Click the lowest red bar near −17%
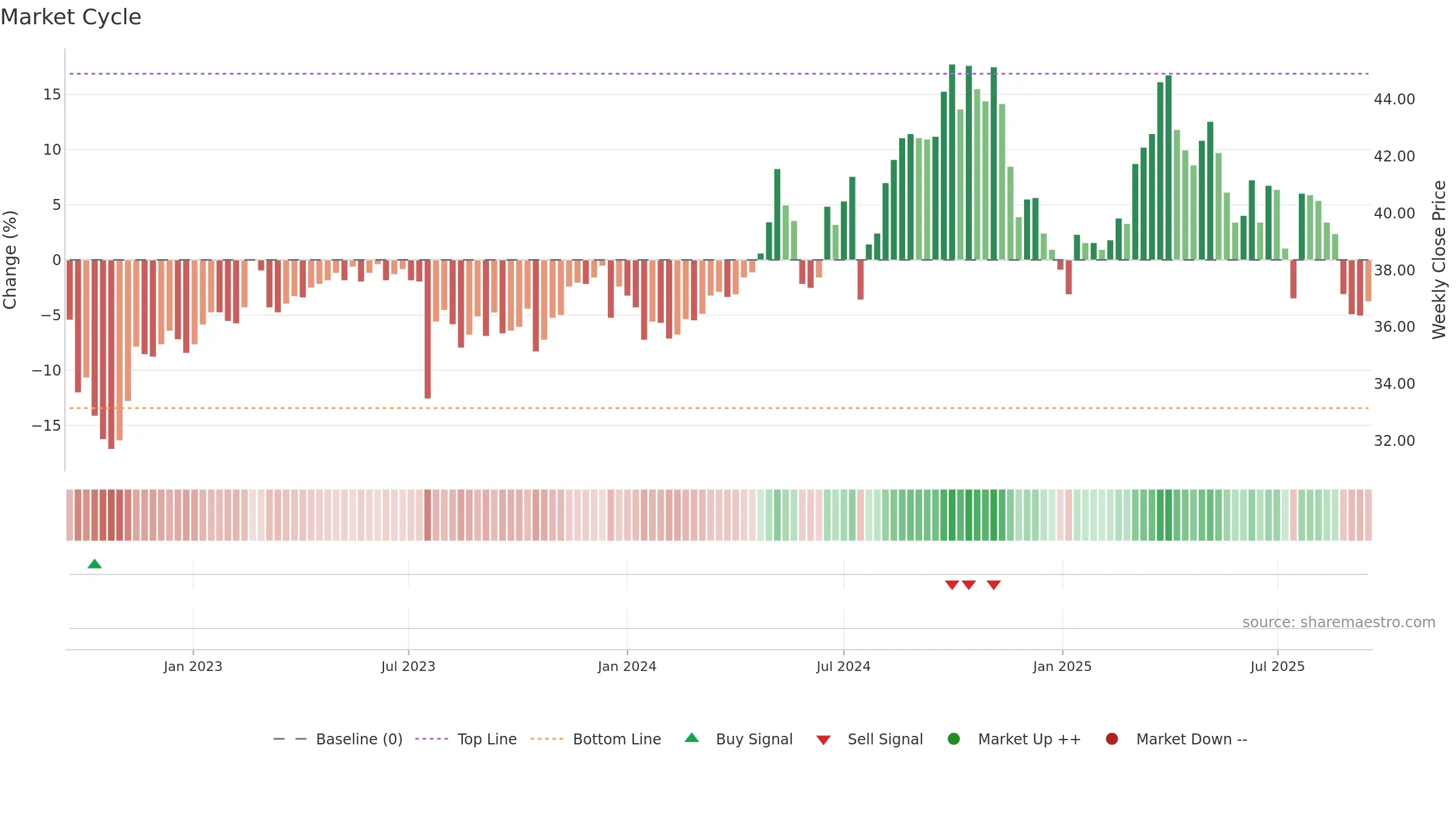 (x=111, y=354)
